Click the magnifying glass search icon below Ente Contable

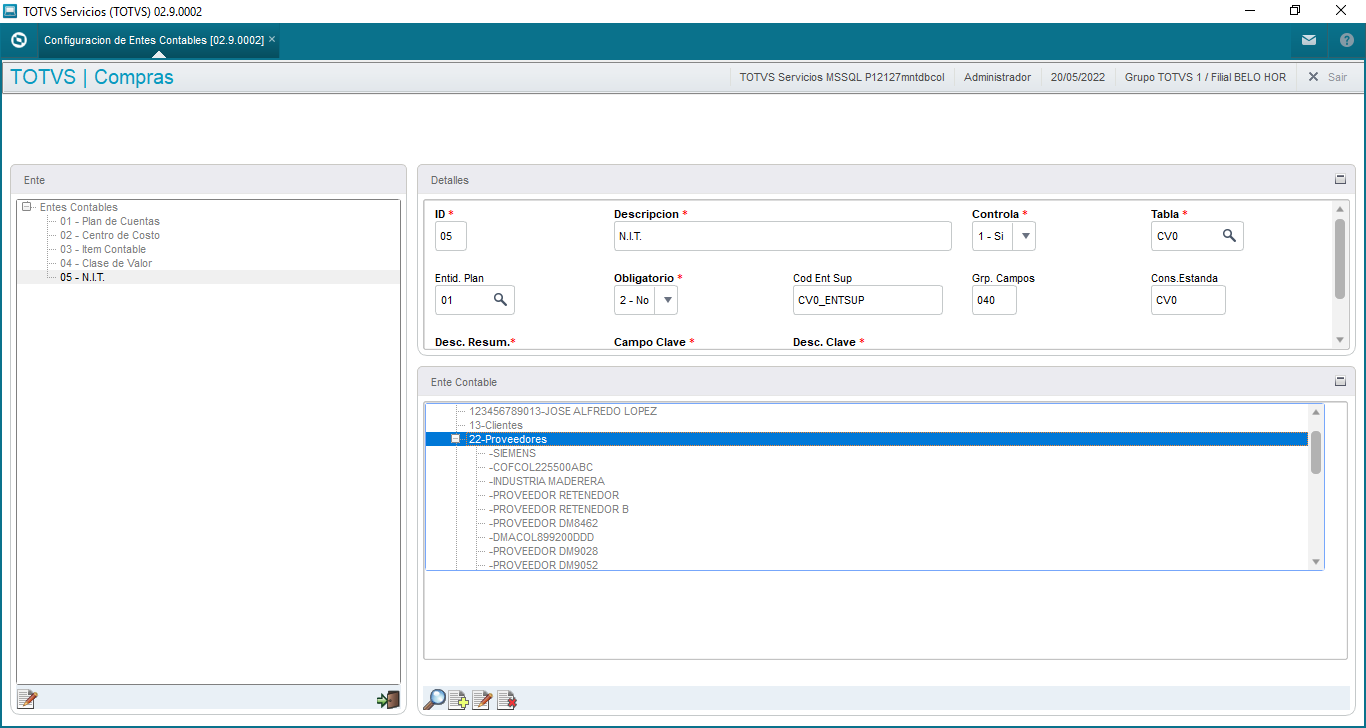(435, 700)
